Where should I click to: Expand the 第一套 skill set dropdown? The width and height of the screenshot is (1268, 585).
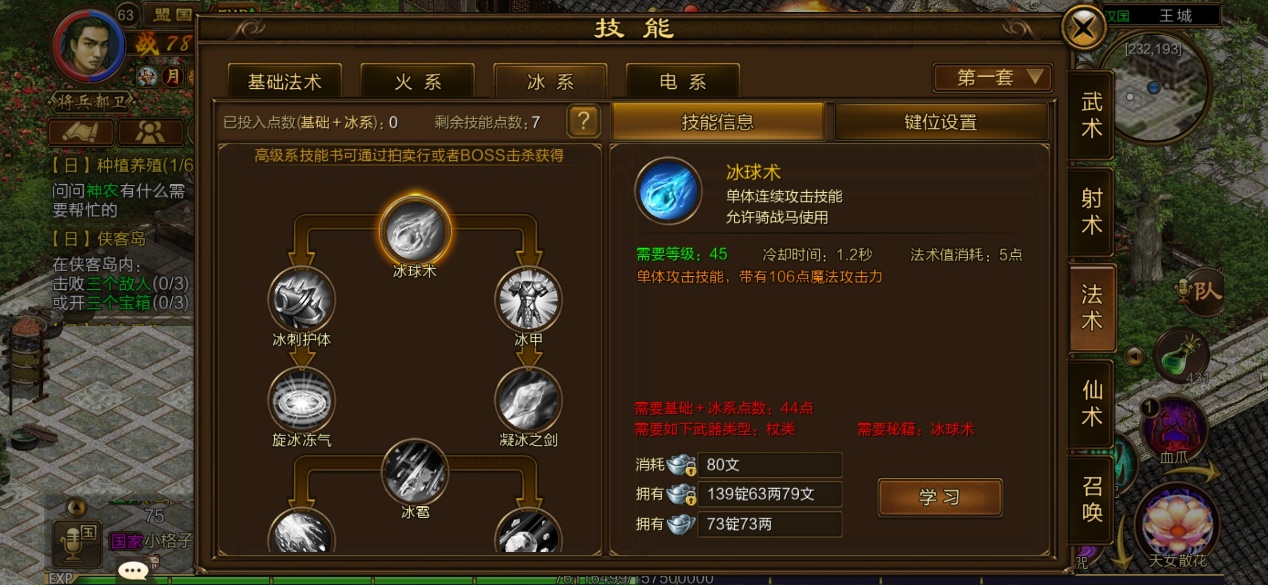coord(992,78)
